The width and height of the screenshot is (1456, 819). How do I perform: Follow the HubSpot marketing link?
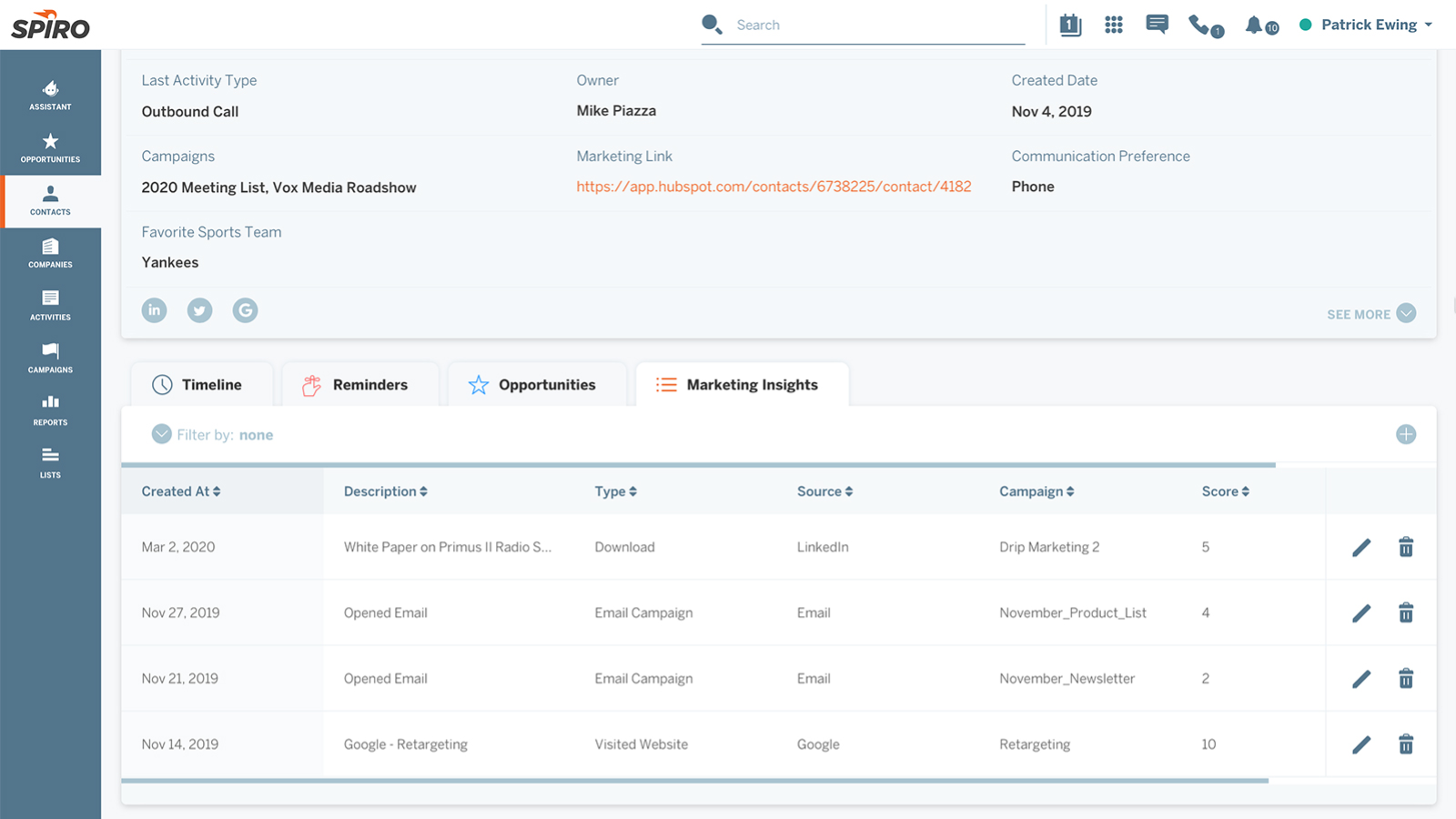click(773, 186)
